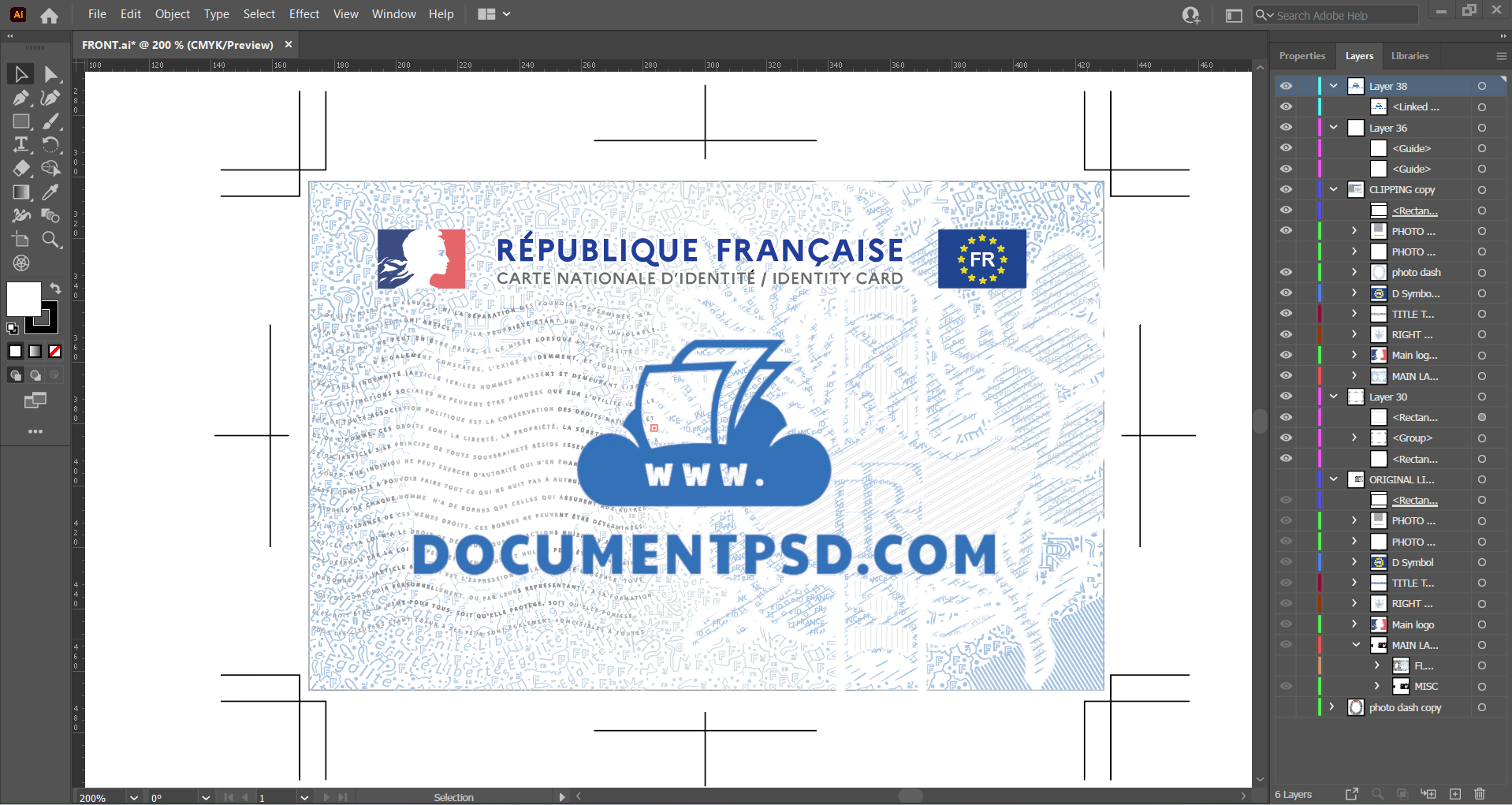Hide the Layer 30 <Group> item
1512x805 pixels.
coord(1286,438)
